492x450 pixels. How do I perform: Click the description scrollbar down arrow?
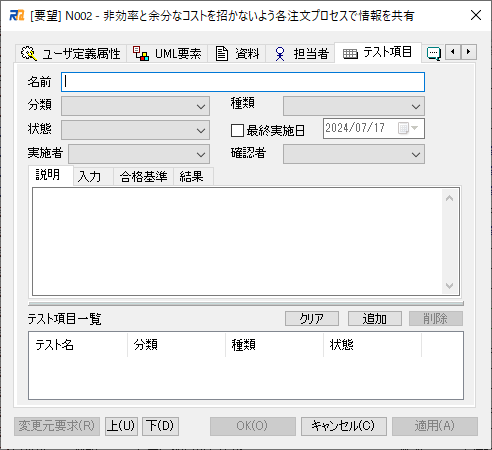pyautogui.click(x=450, y=286)
